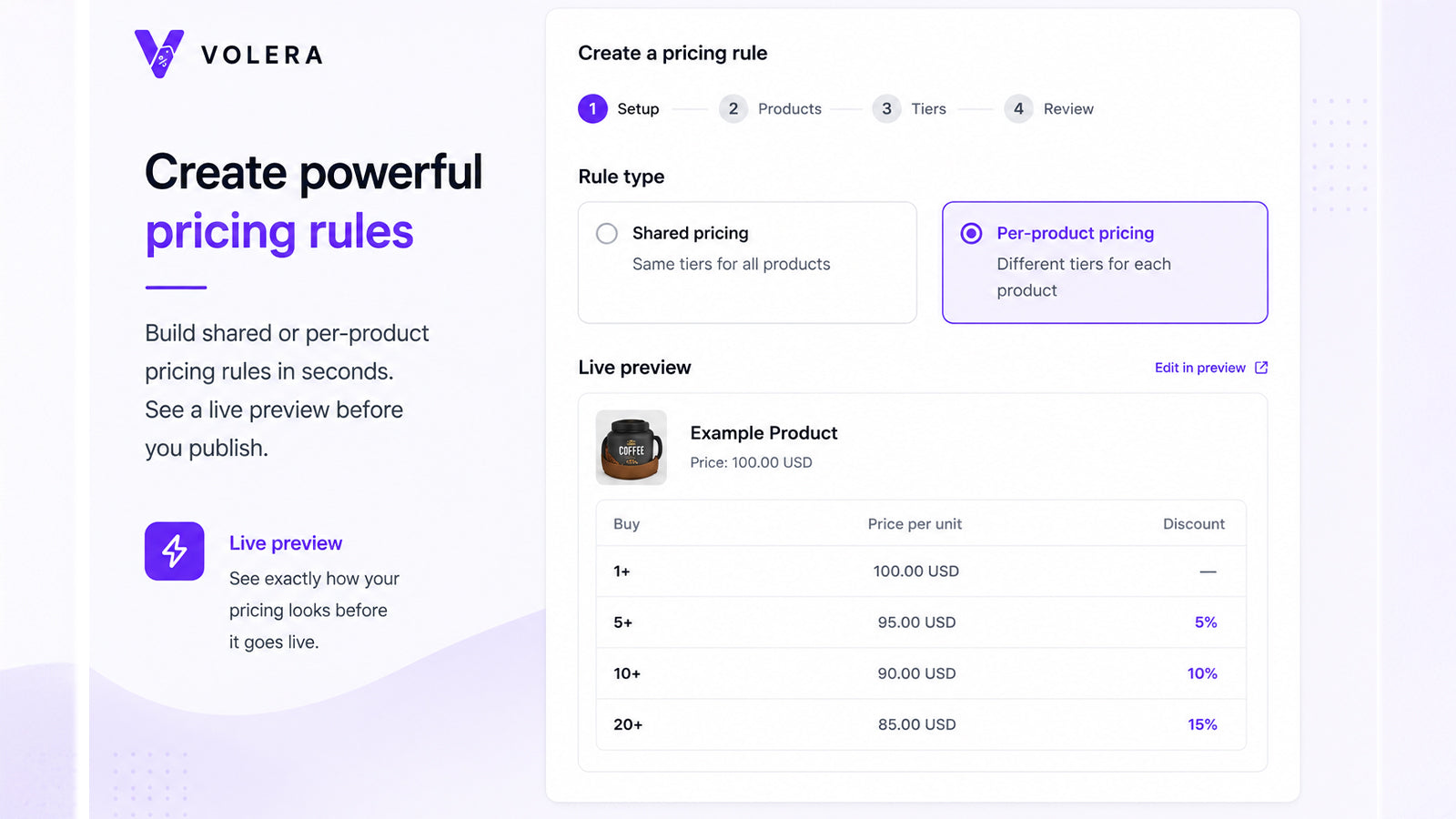
Task: Choose the Different tiers for each product card
Action: [x=1105, y=262]
